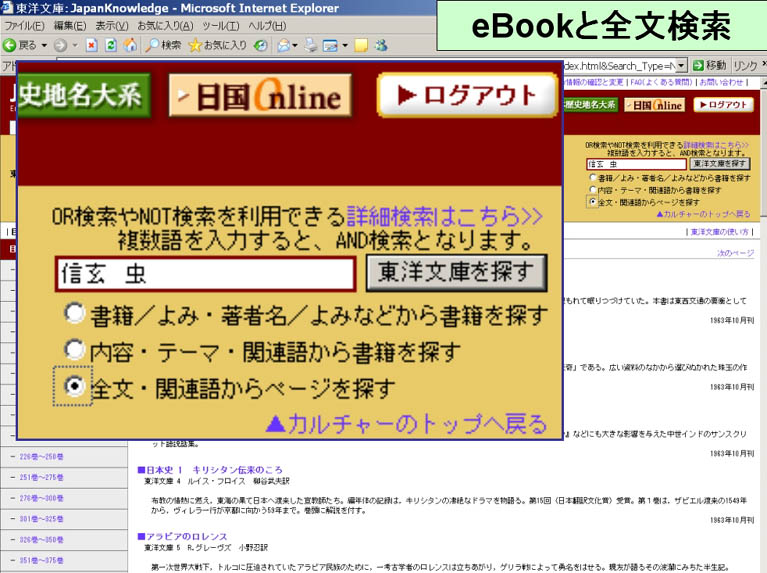Image resolution: width=767 pixels, height=573 pixels.
Task: Expand sidebar item 351巻~375巻
Action: (41, 560)
